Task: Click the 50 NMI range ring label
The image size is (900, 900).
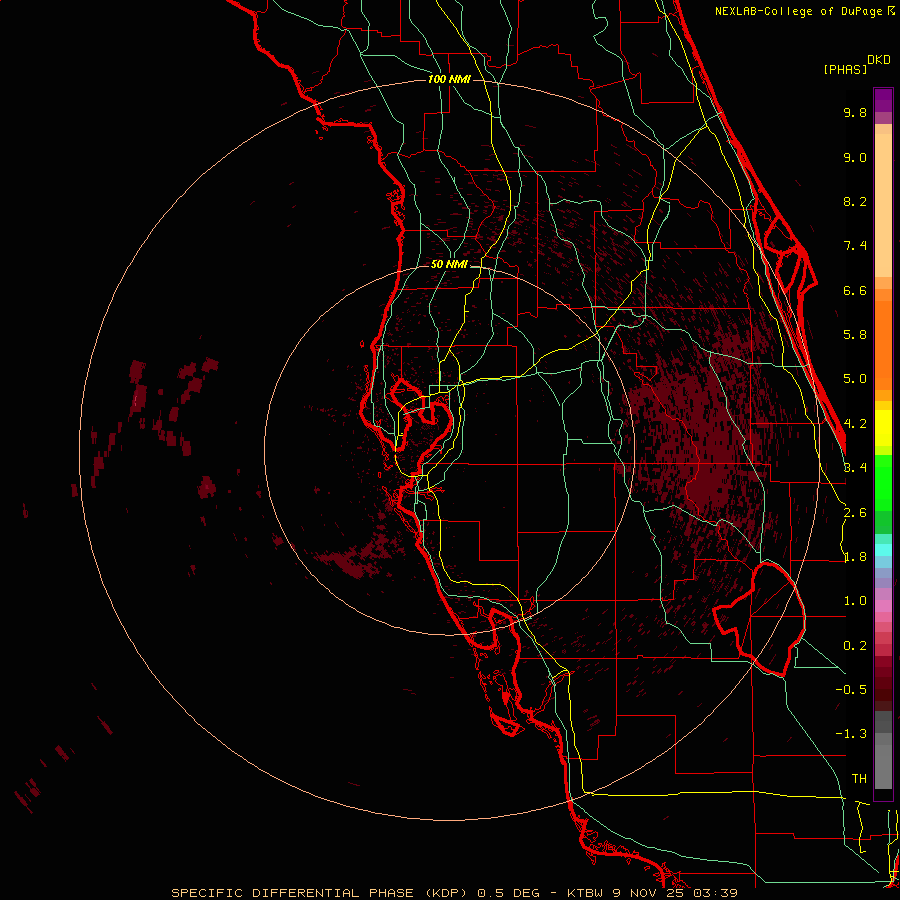Action: [x=449, y=264]
